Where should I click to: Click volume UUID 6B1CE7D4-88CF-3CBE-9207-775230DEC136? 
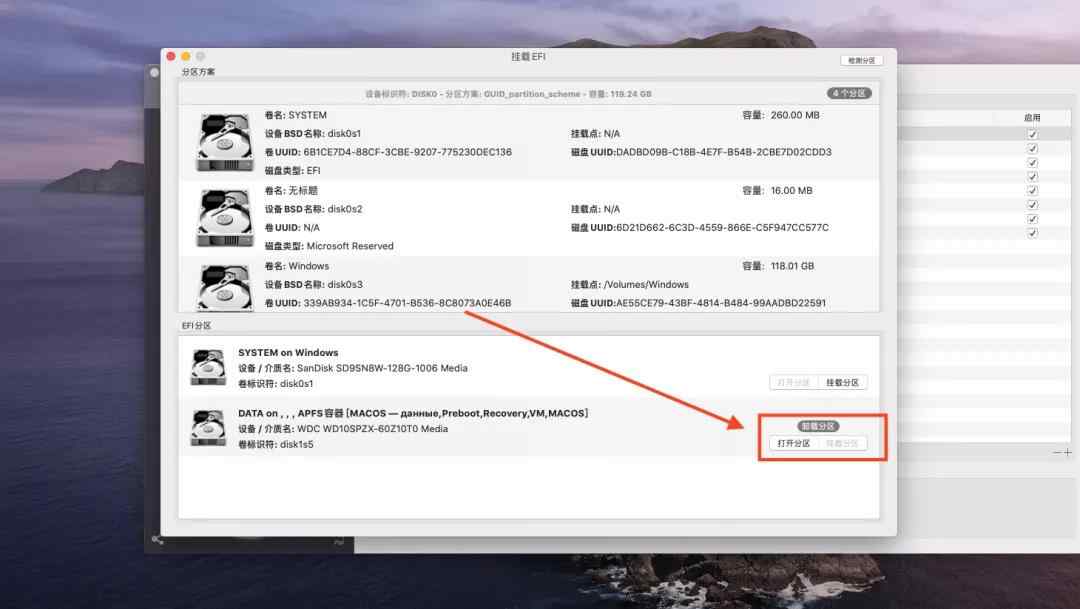point(407,152)
